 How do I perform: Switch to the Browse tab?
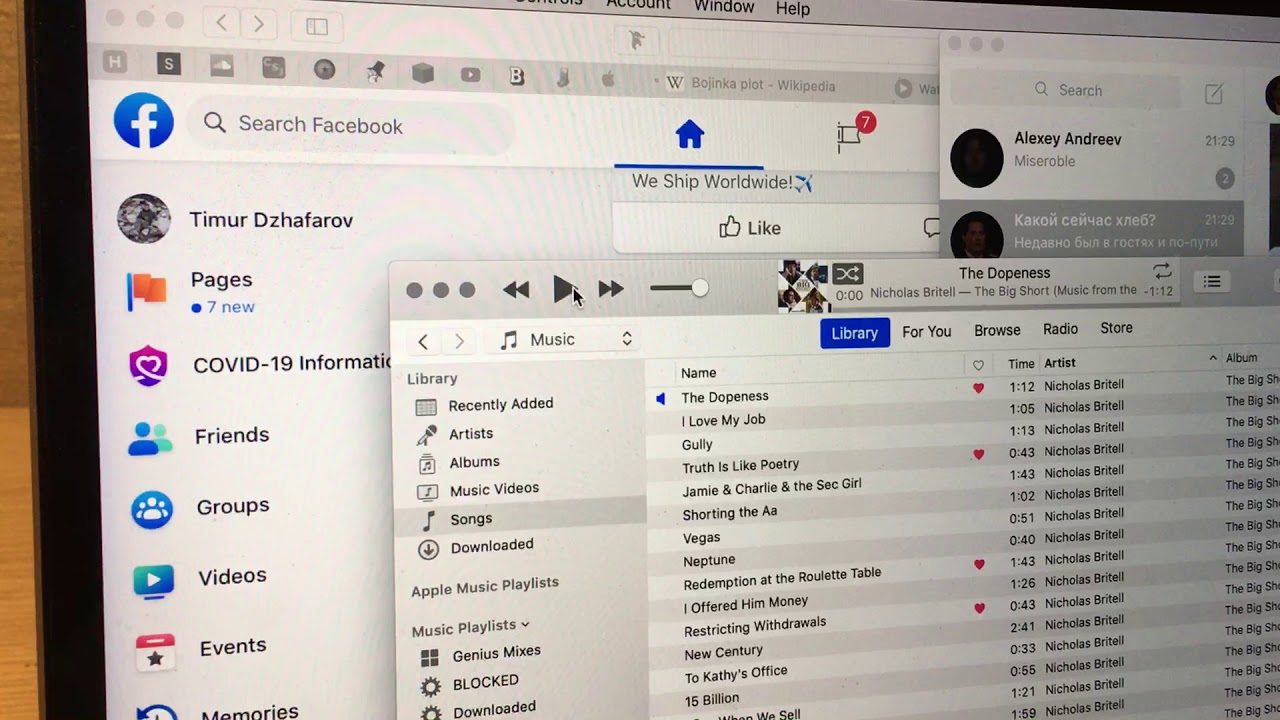click(997, 330)
